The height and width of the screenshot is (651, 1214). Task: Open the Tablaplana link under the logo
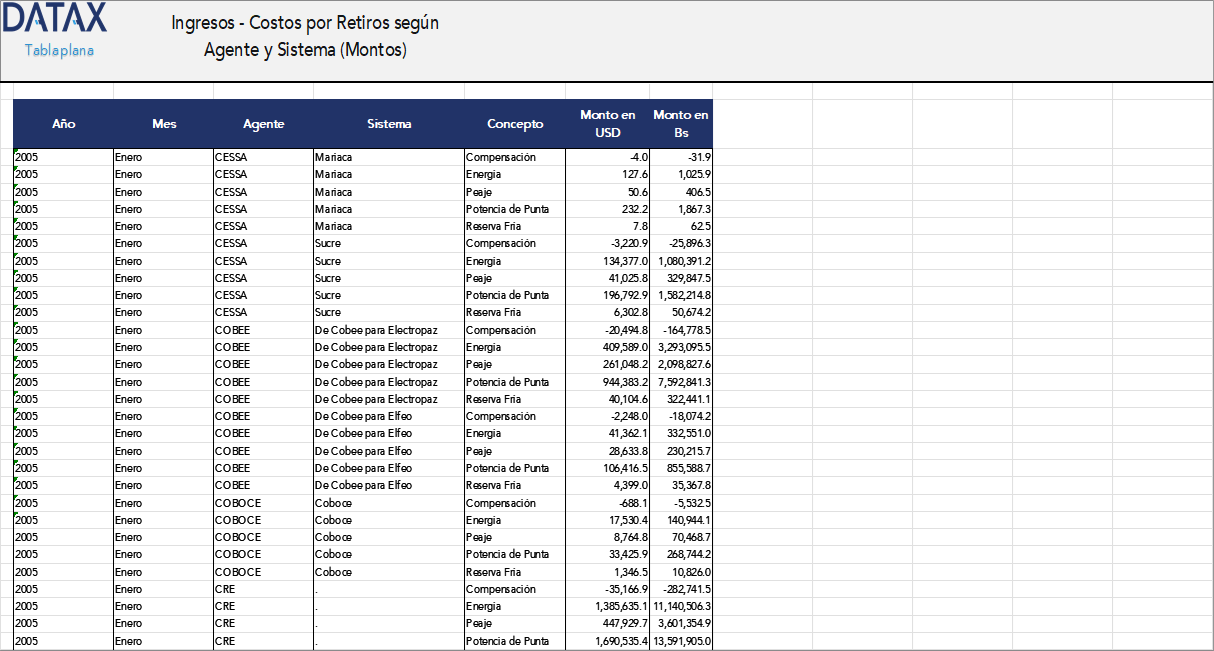59,50
